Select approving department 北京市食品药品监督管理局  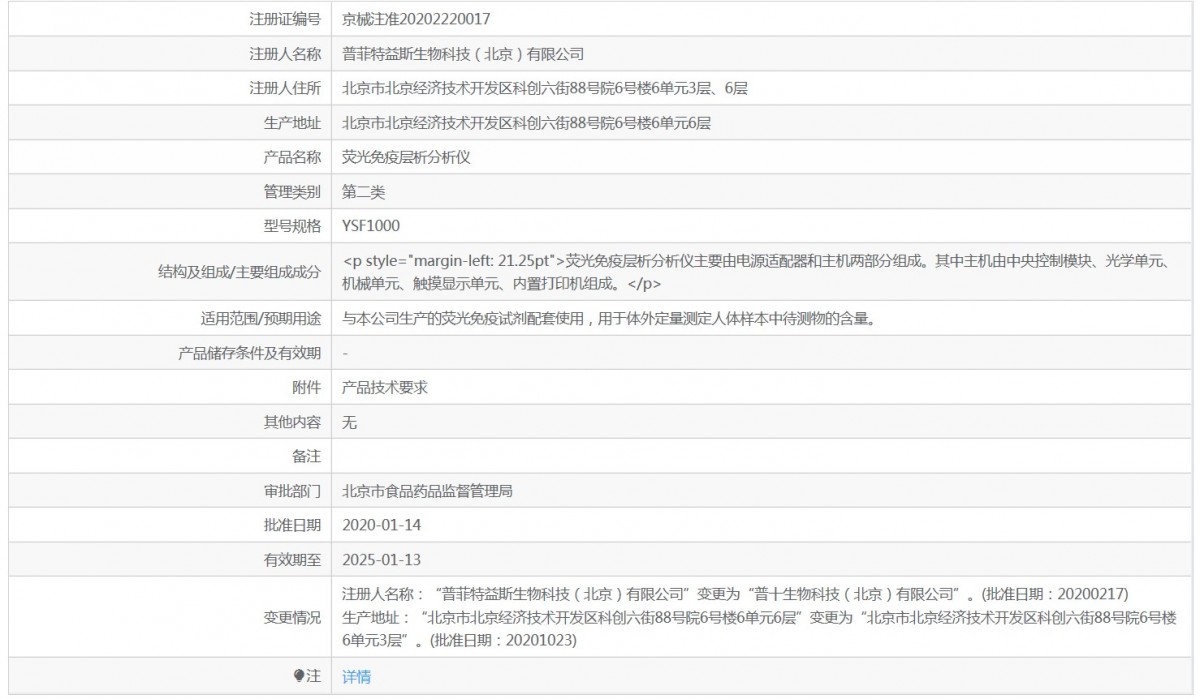click(428, 491)
